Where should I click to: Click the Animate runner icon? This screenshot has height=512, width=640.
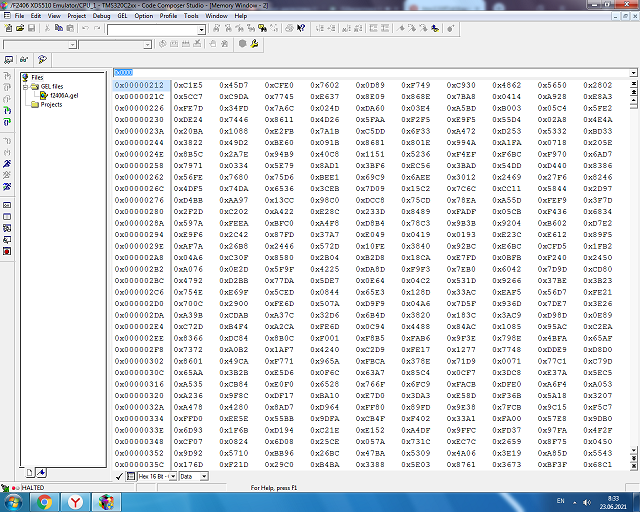click(7, 187)
